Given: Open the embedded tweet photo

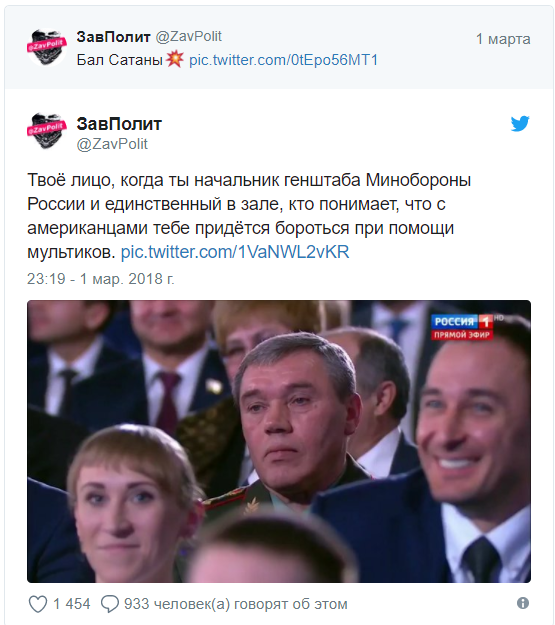Looking at the screenshot, I should click(279, 441).
